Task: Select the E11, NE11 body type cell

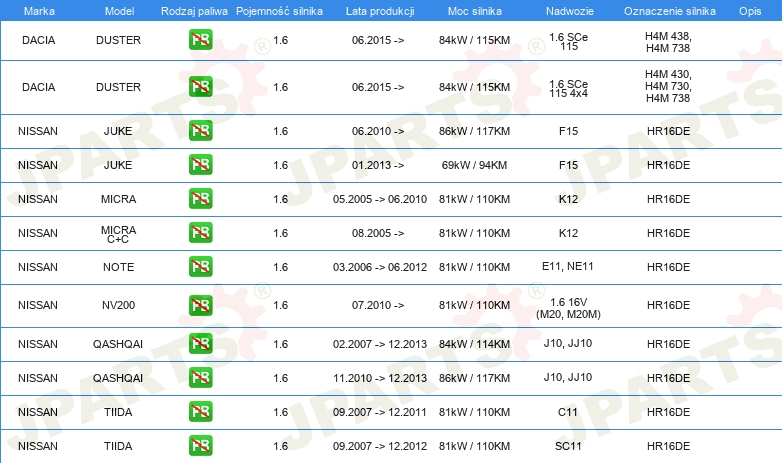Action: pos(568,267)
